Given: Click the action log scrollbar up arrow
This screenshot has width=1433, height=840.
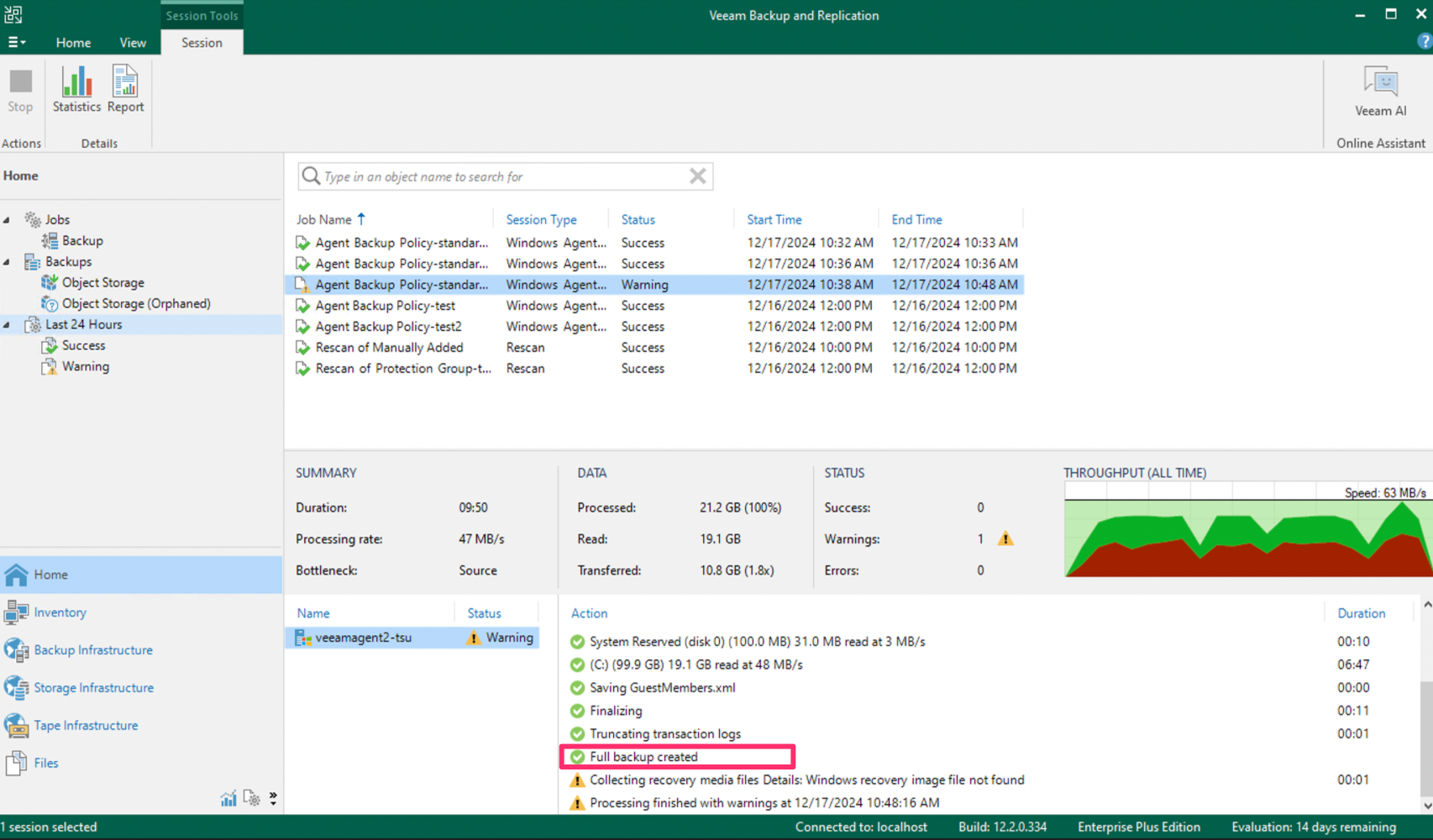Looking at the screenshot, I should [1426, 605].
